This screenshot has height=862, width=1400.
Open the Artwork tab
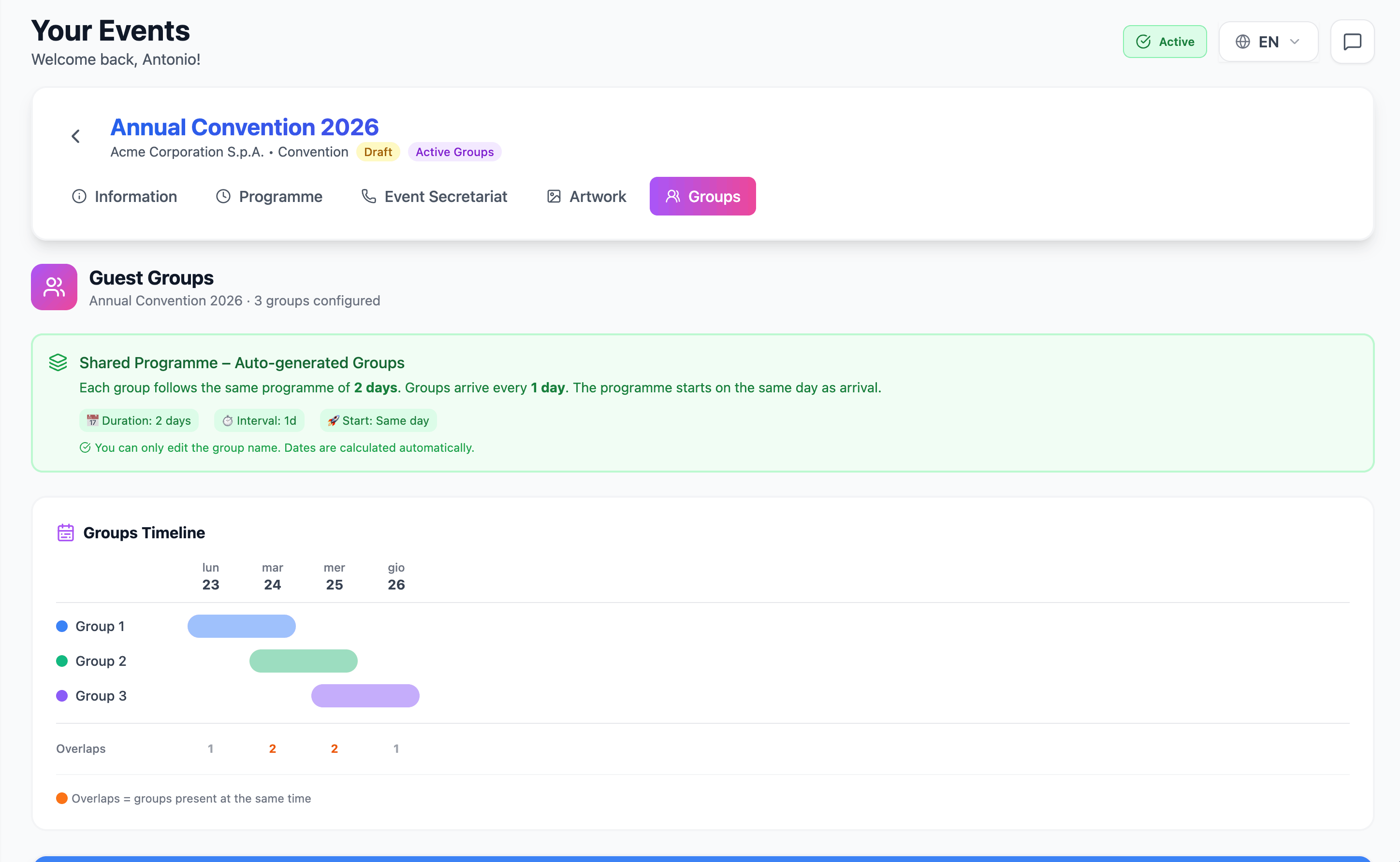point(586,197)
